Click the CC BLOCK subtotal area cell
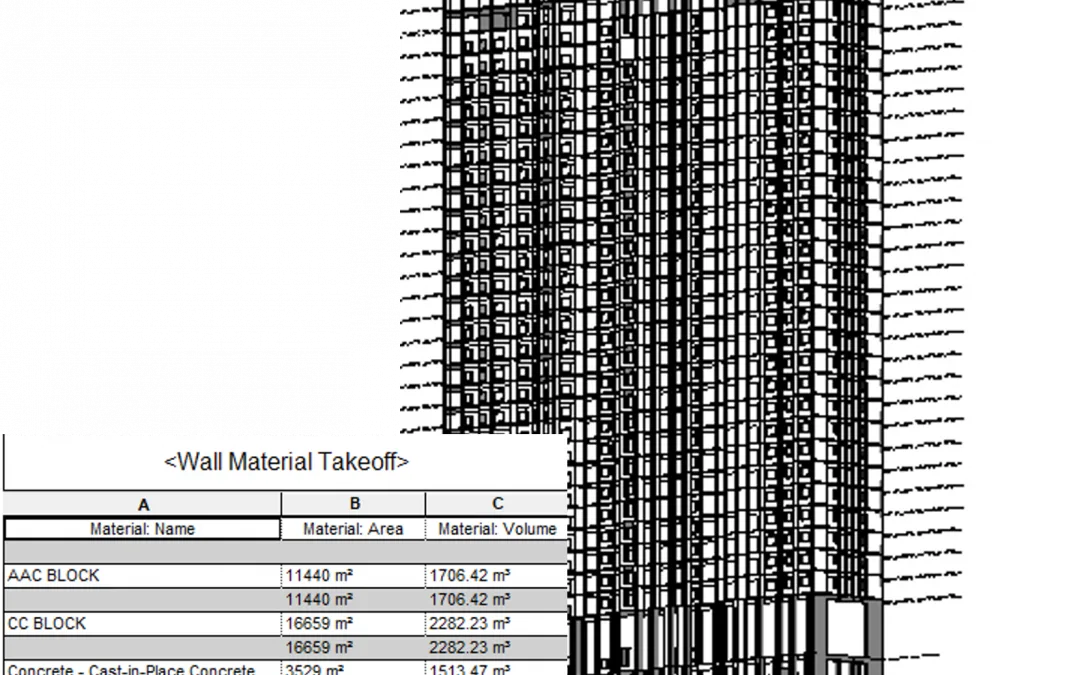The height and width of the screenshot is (675, 1080). coord(353,648)
